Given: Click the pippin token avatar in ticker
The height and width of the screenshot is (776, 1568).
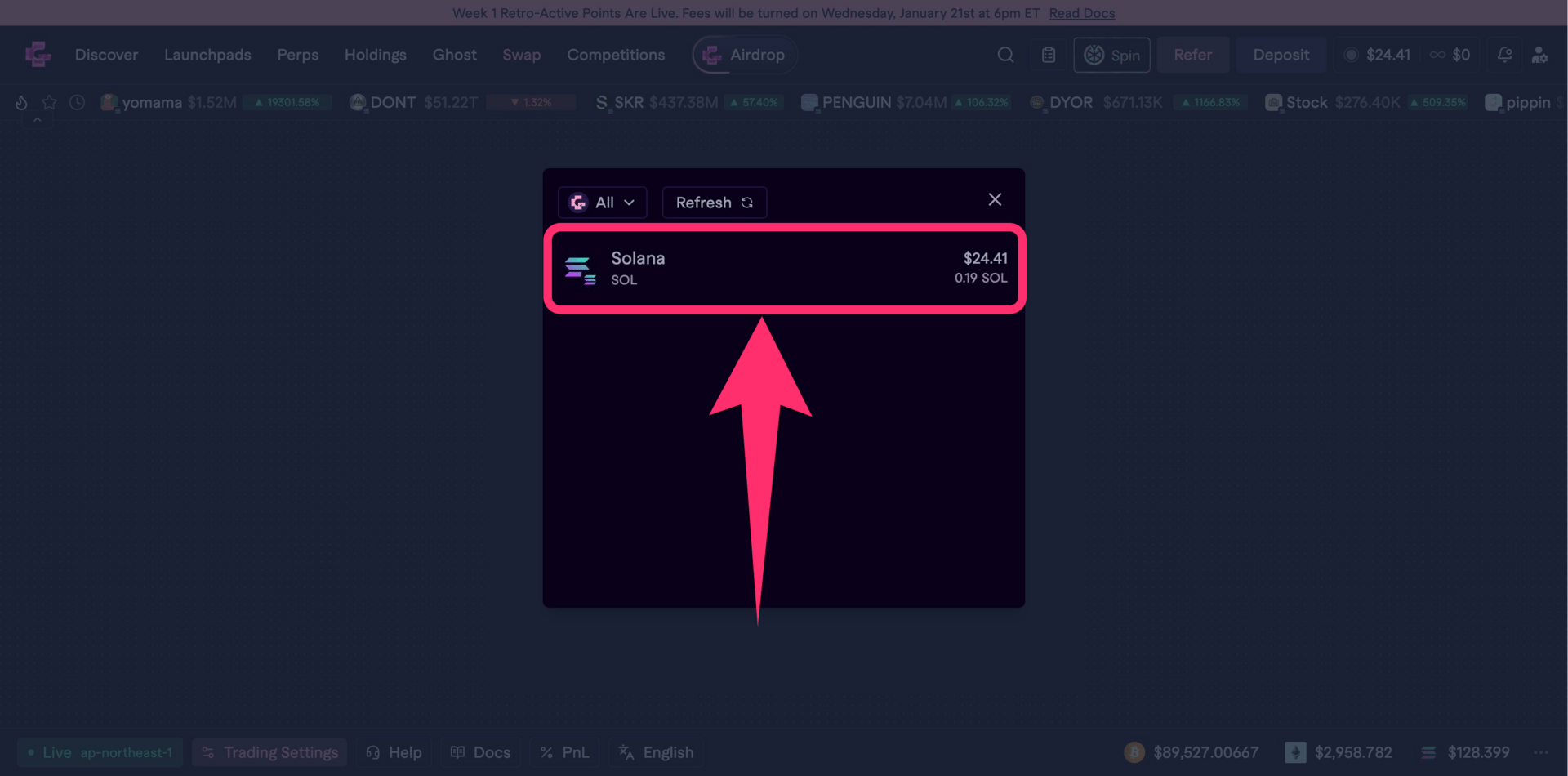Looking at the screenshot, I should tap(1493, 102).
